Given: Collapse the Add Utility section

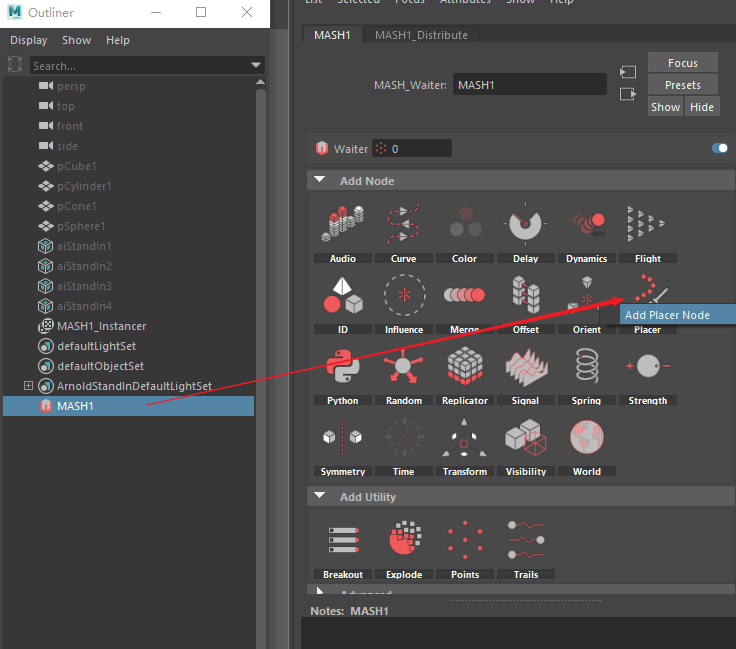Looking at the screenshot, I should pos(320,496).
